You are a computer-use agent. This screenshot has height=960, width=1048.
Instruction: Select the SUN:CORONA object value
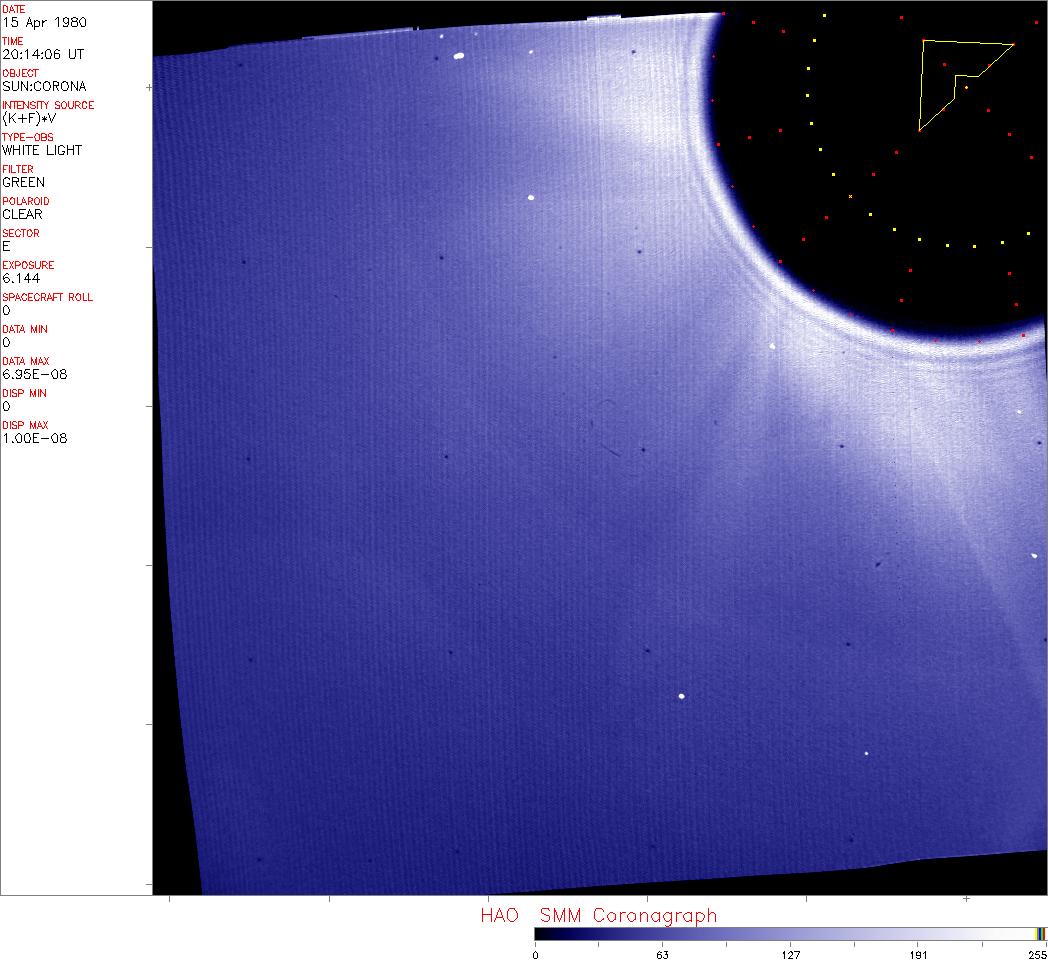[44, 86]
